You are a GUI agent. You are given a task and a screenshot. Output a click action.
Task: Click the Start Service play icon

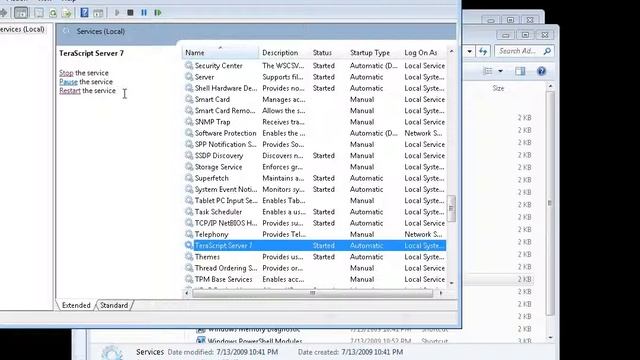point(117,13)
